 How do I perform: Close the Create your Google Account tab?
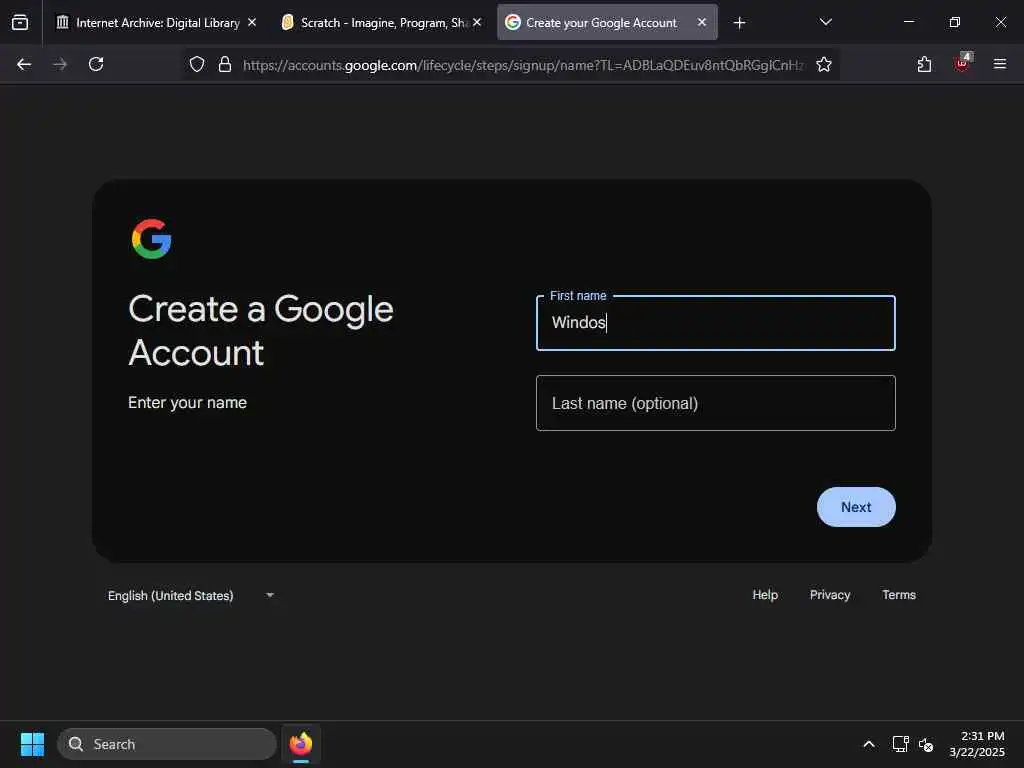pyautogui.click(x=702, y=22)
